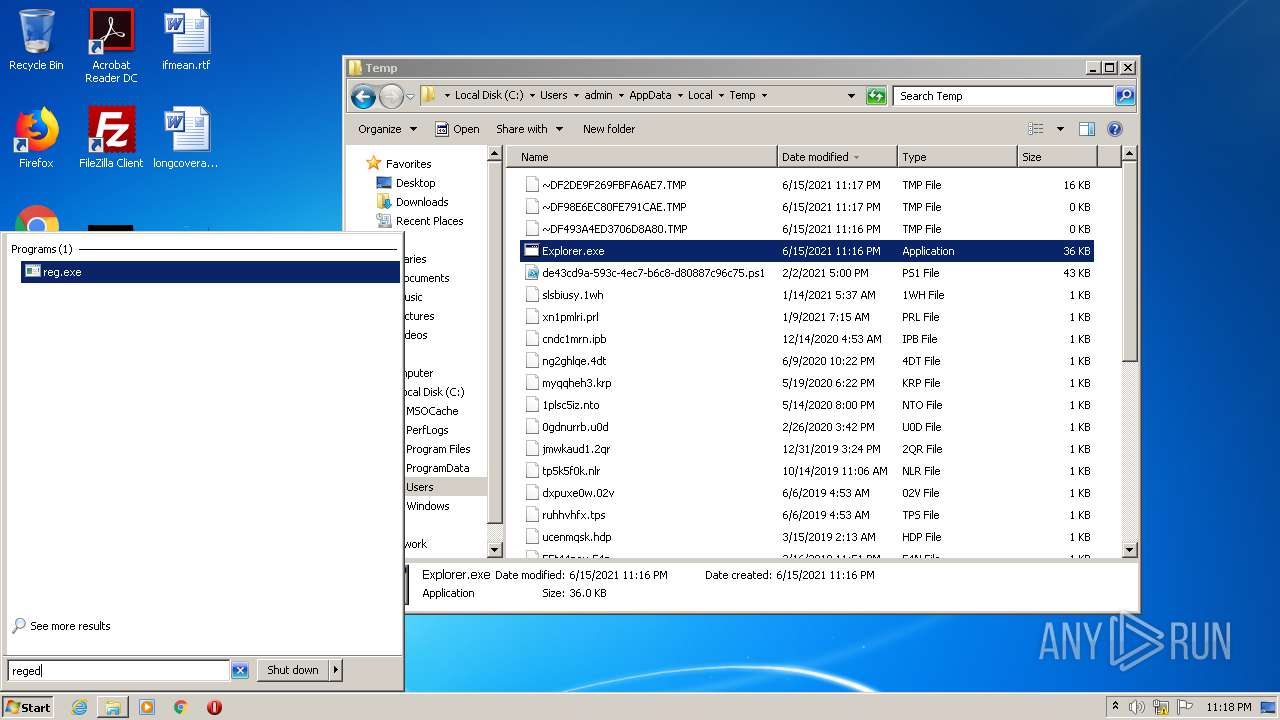The width and height of the screenshot is (1280, 720).
Task: Expand the Temp breadcrumb arrow
Action: (x=765, y=96)
